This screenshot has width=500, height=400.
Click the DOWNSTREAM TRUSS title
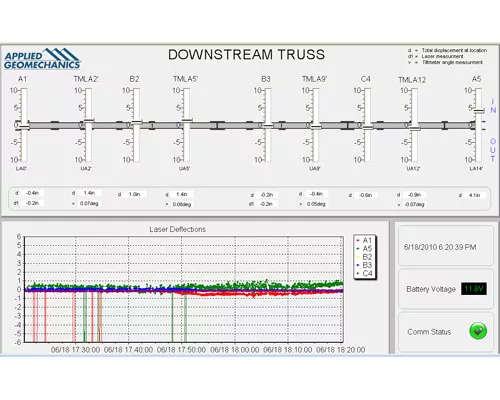(246, 55)
